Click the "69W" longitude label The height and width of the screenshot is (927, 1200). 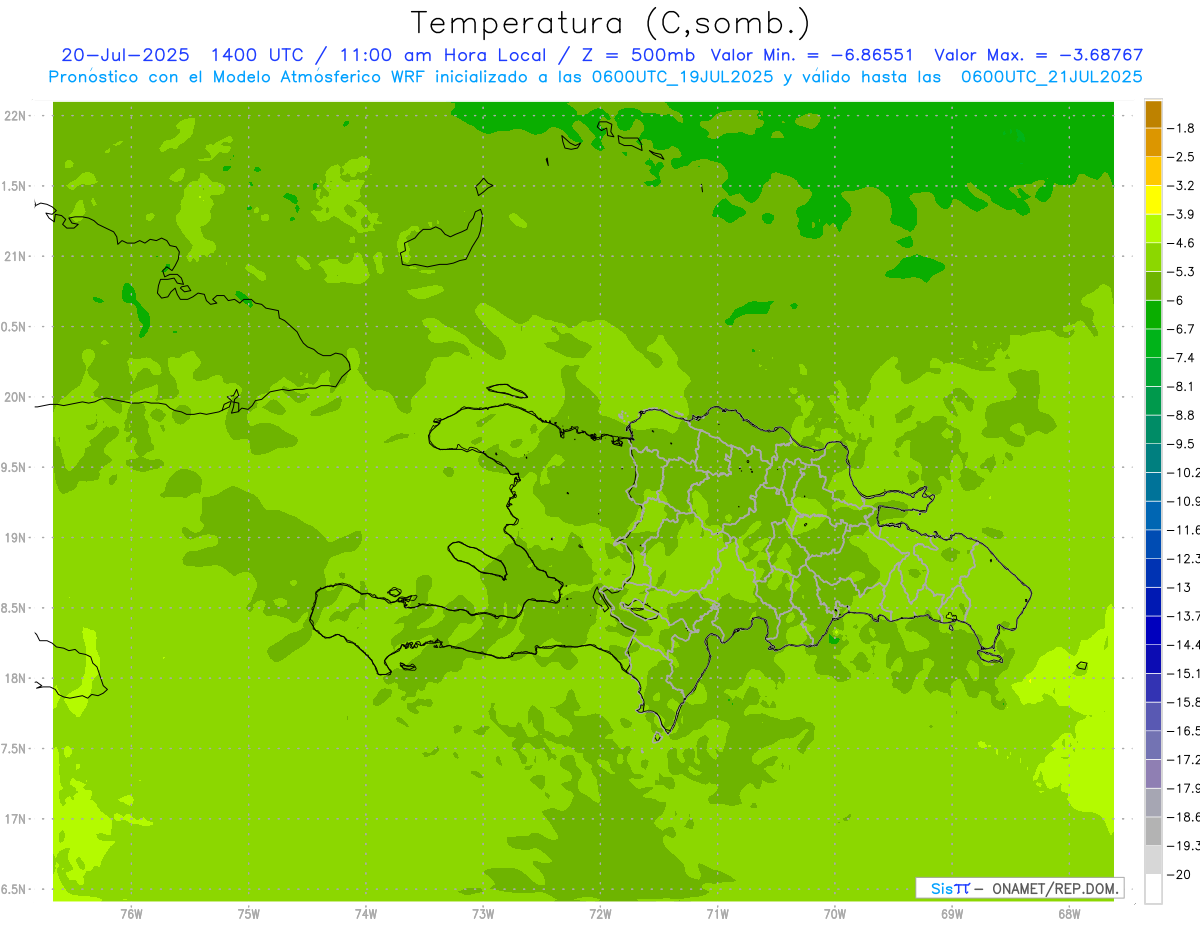(x=952, y=914)
